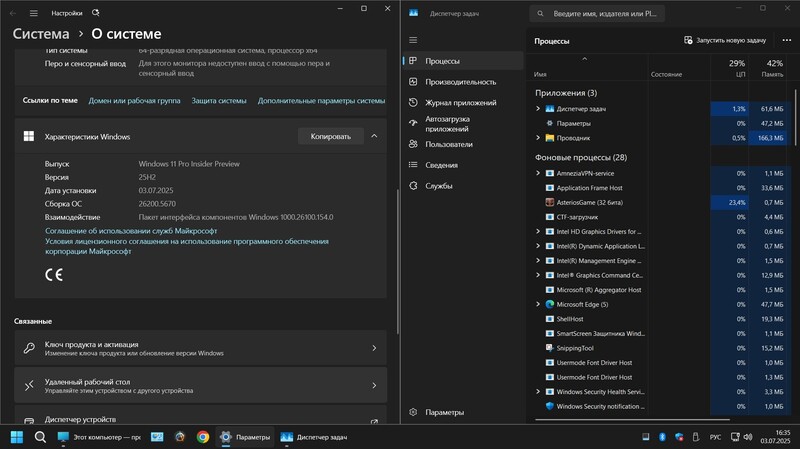The height and width of the screenshot is (449, 800).
Task: Open the Windows Start menu
Action: pyautogui.click(x=17, y=437)
